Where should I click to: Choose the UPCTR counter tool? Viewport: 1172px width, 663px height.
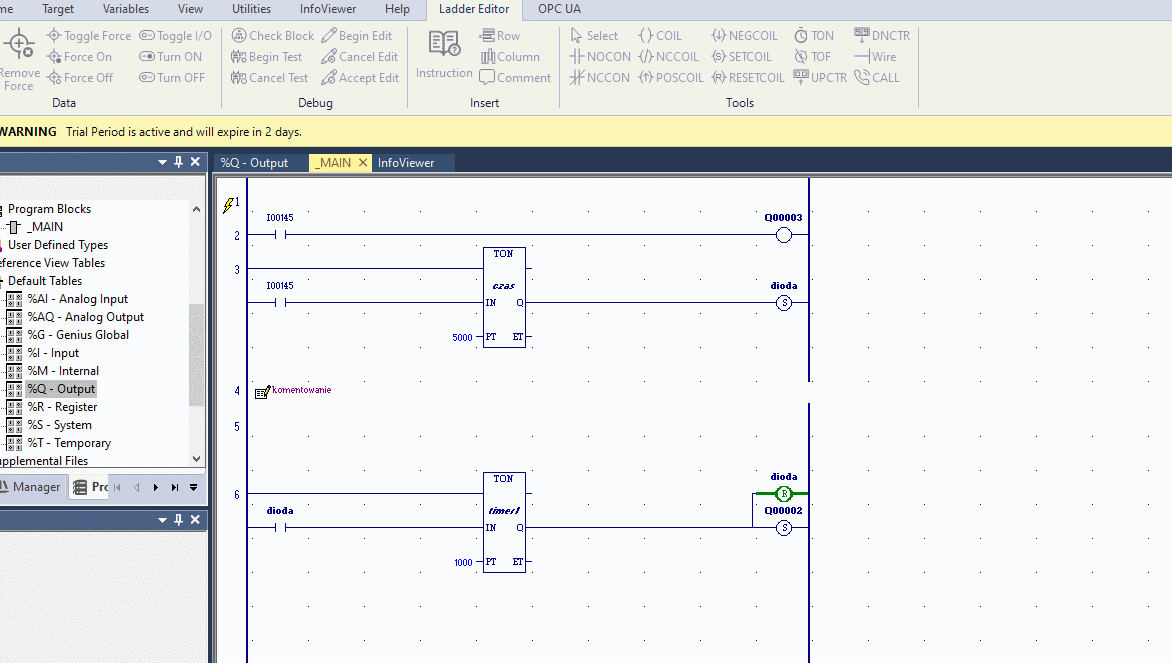point(820,78)
